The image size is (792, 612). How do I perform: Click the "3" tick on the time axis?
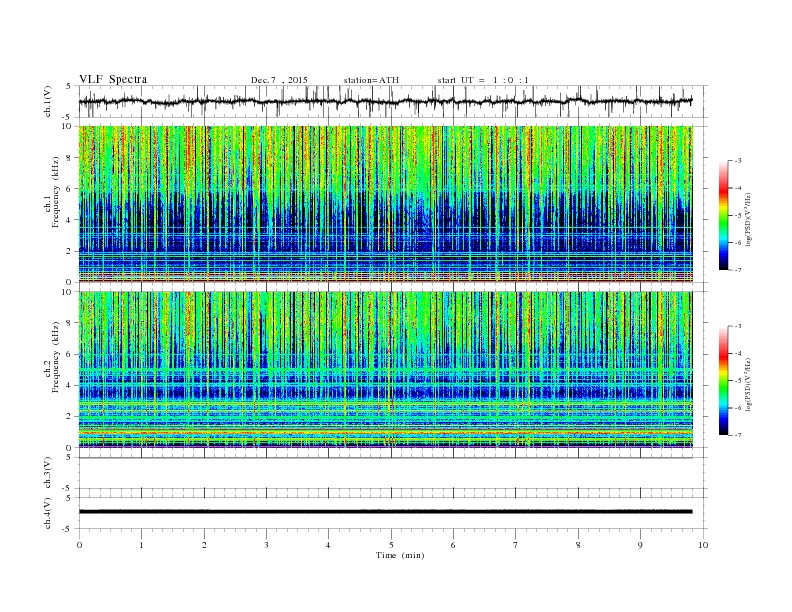266,545
